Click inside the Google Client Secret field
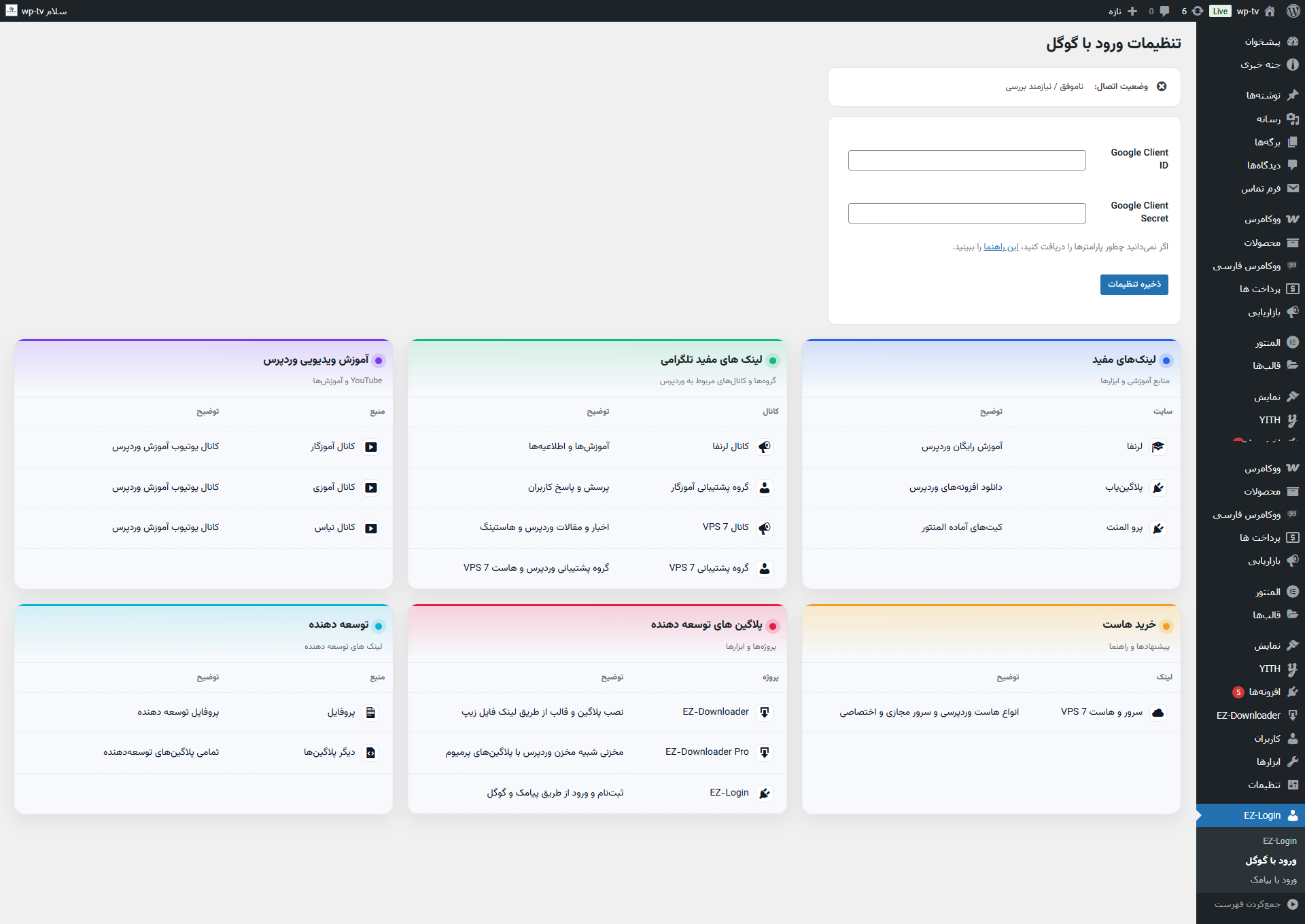This screenshot has width=1305, height=924. 967,213
